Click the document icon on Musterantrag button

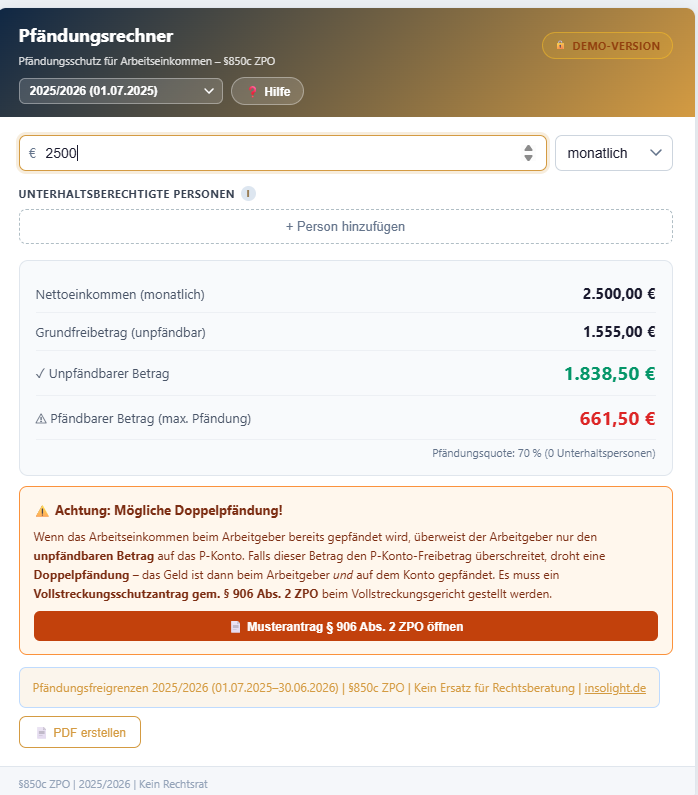click(x=235, y=627)
